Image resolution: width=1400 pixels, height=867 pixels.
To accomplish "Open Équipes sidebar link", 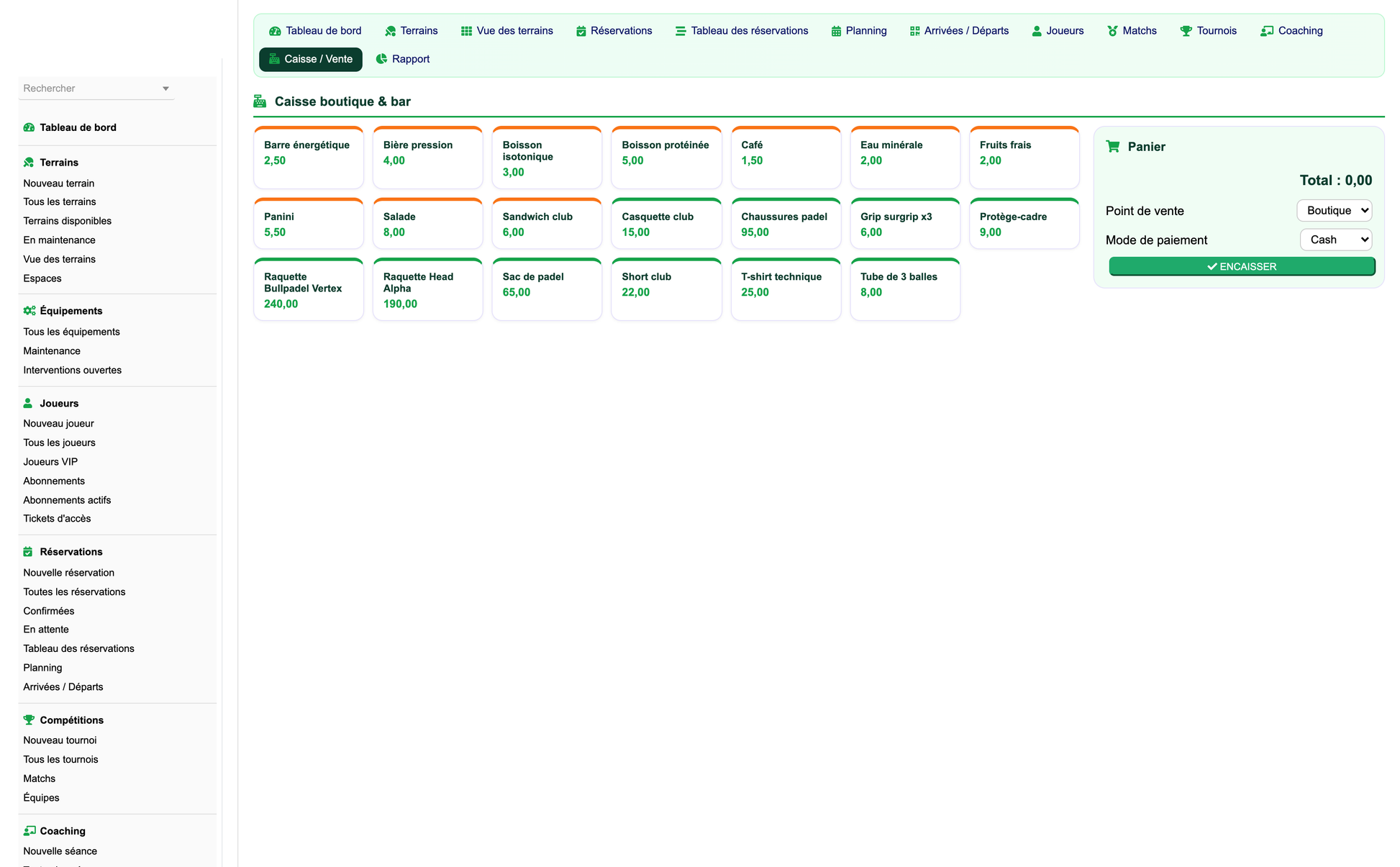I will [41, 798].
